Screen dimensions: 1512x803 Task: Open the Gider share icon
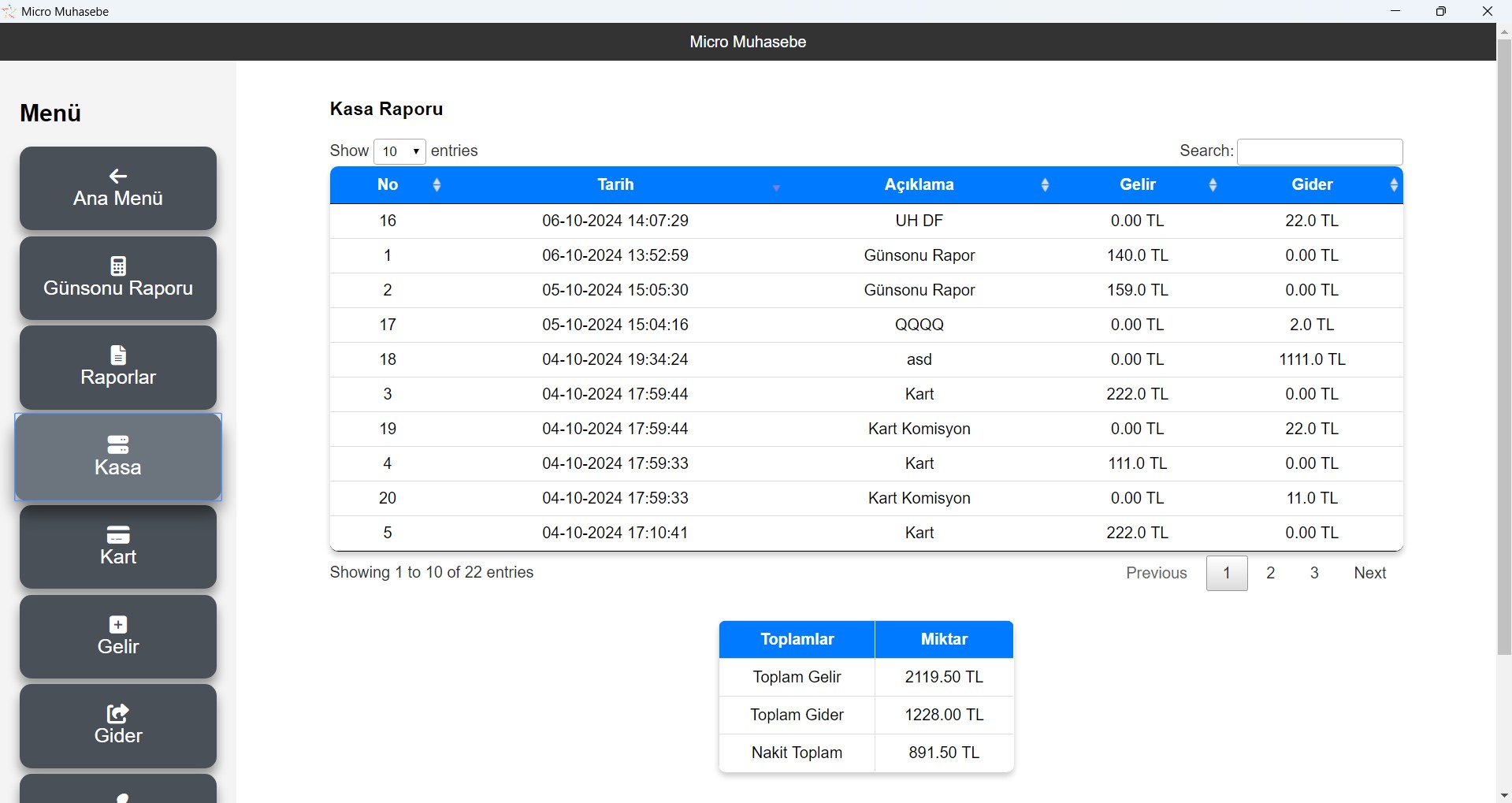[118, 713]
